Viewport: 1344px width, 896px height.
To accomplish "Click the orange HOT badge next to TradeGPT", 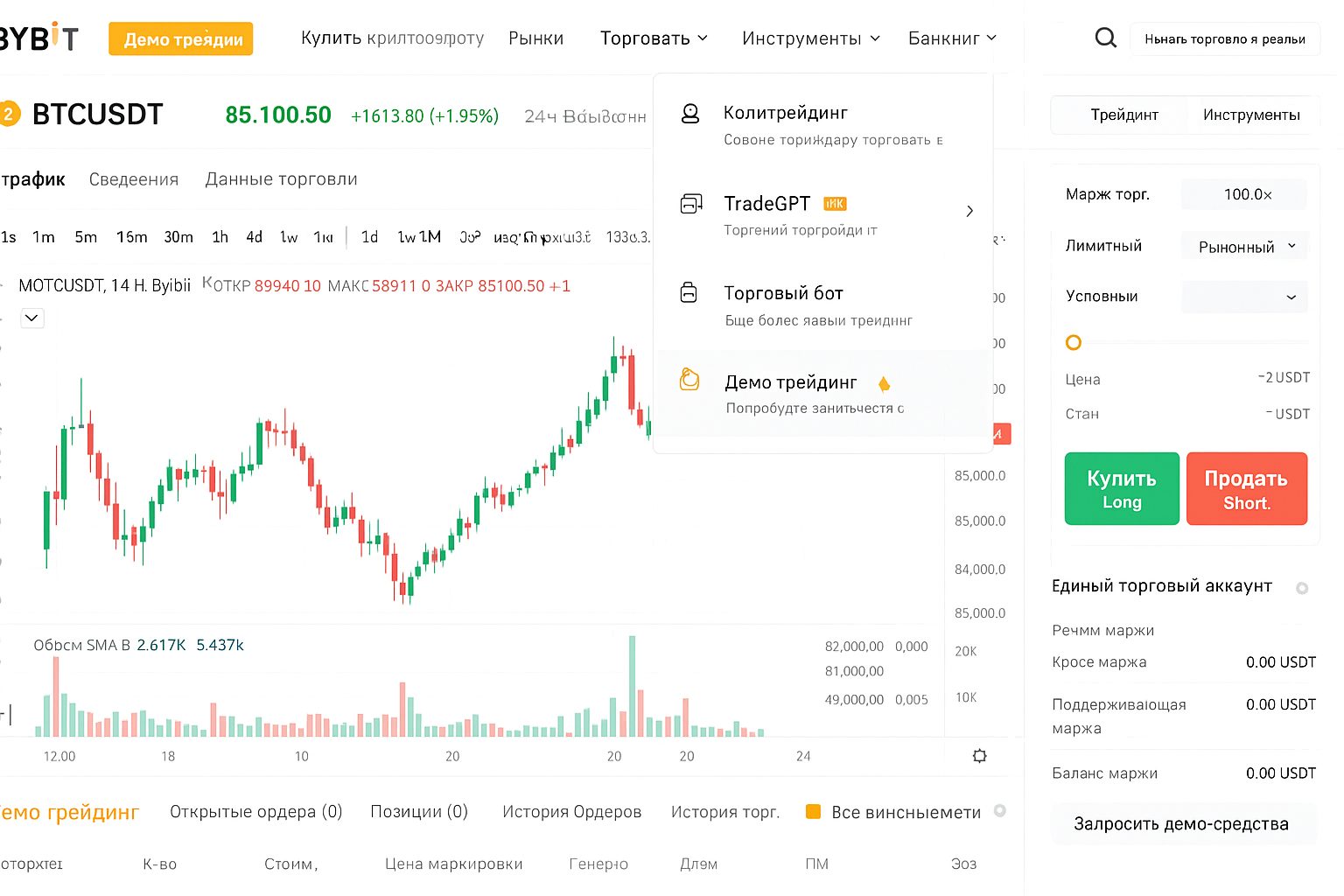I will [835, 204].
